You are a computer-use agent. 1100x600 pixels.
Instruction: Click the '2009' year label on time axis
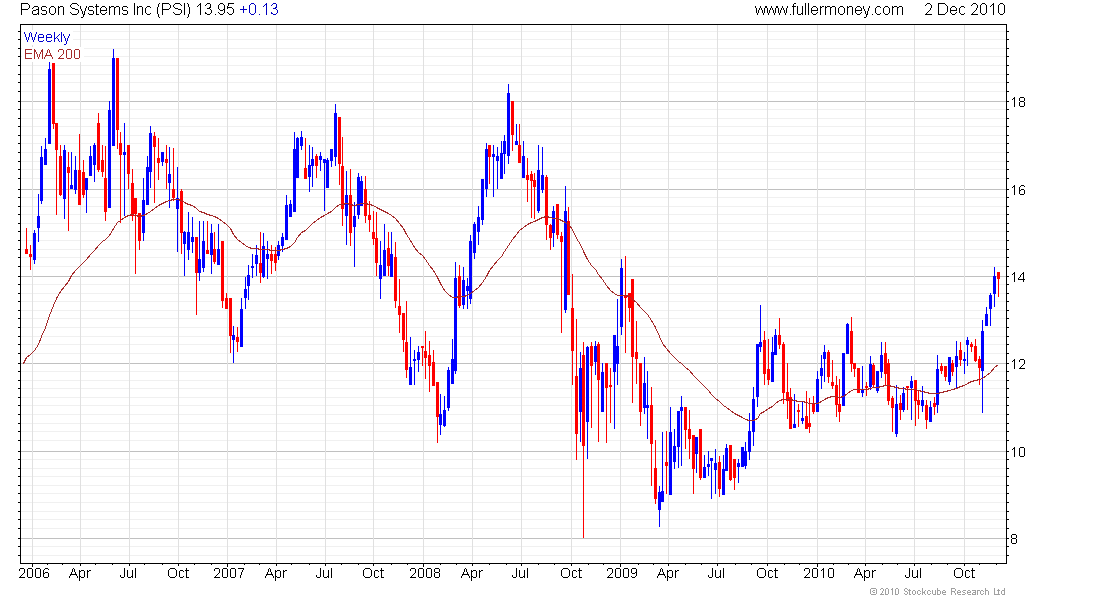coord(622,573)
